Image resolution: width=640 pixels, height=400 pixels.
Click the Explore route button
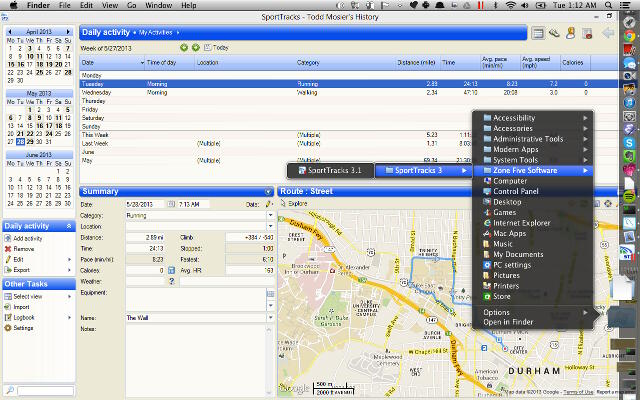tap(293, 203)
